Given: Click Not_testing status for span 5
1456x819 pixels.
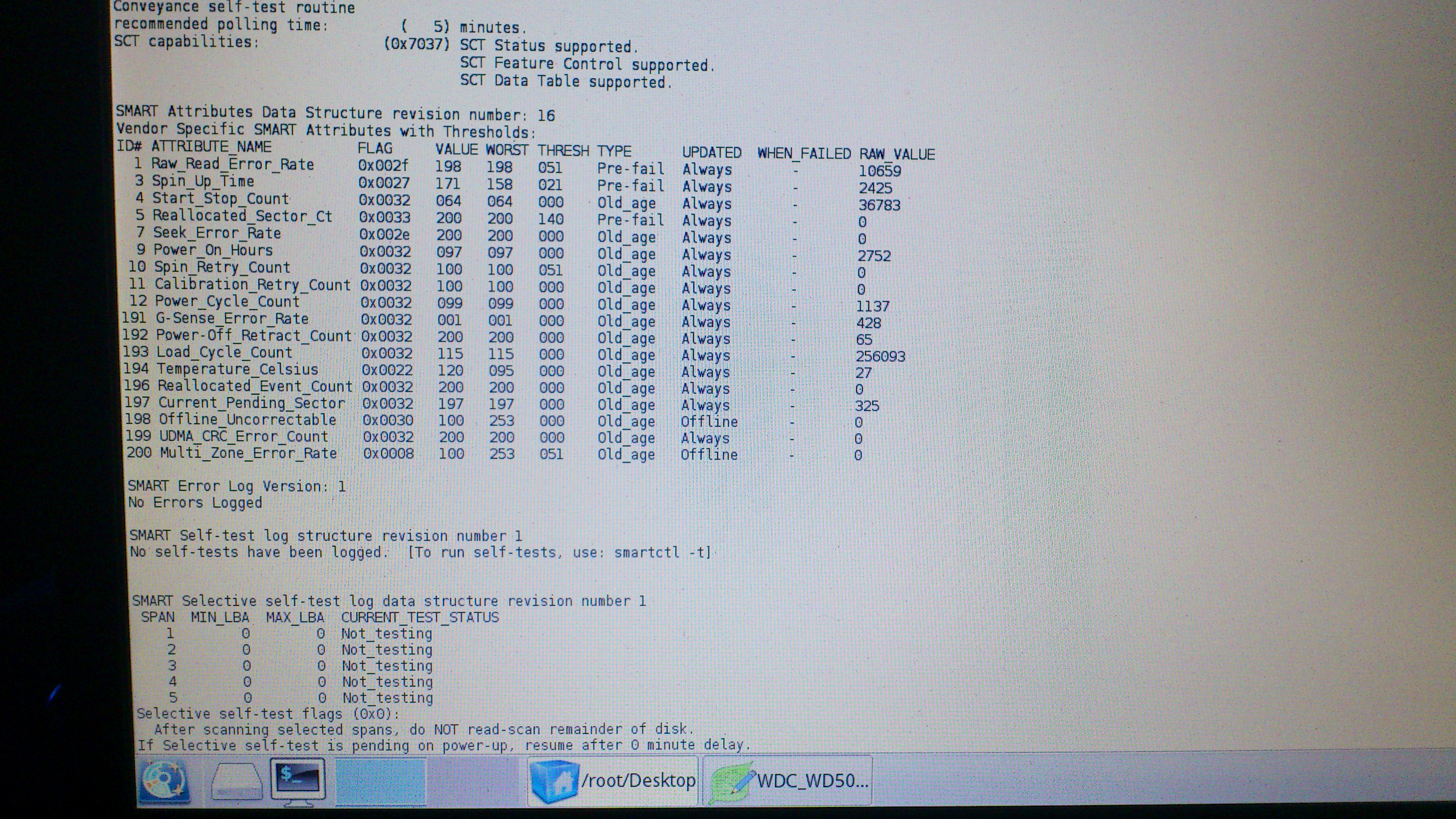Looking at the screenshot, I should [x=388, y=698].
